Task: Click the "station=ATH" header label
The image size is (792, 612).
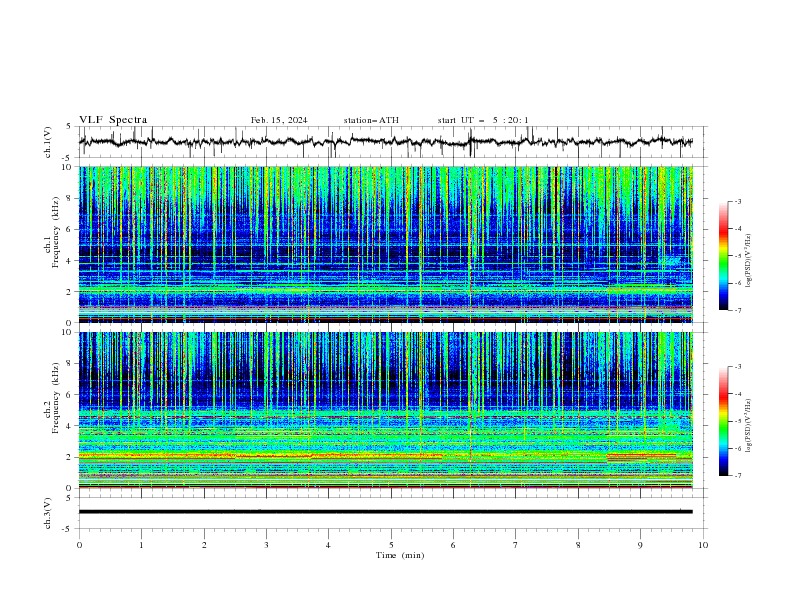Action: point(371,120)
